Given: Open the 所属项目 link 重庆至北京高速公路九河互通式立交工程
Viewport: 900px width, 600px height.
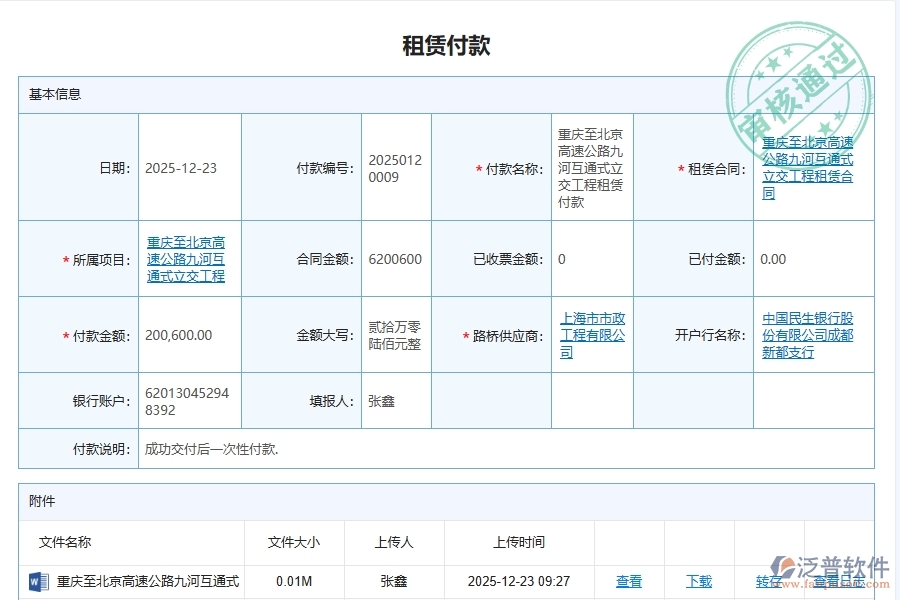Looking at the screenshot, I should point(187,259).
